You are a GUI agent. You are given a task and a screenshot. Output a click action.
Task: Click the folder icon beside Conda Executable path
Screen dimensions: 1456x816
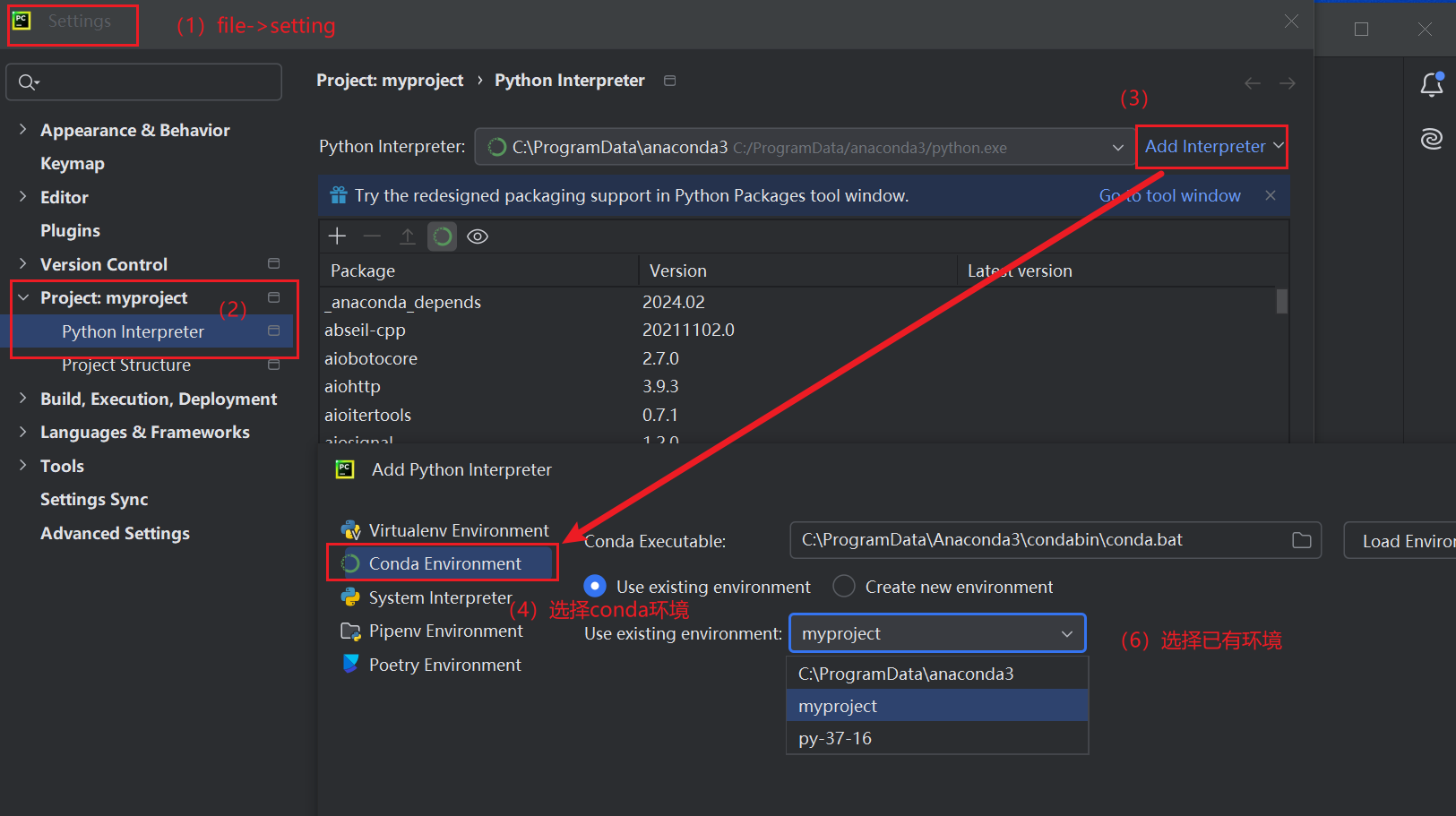tap(1301, 539)
